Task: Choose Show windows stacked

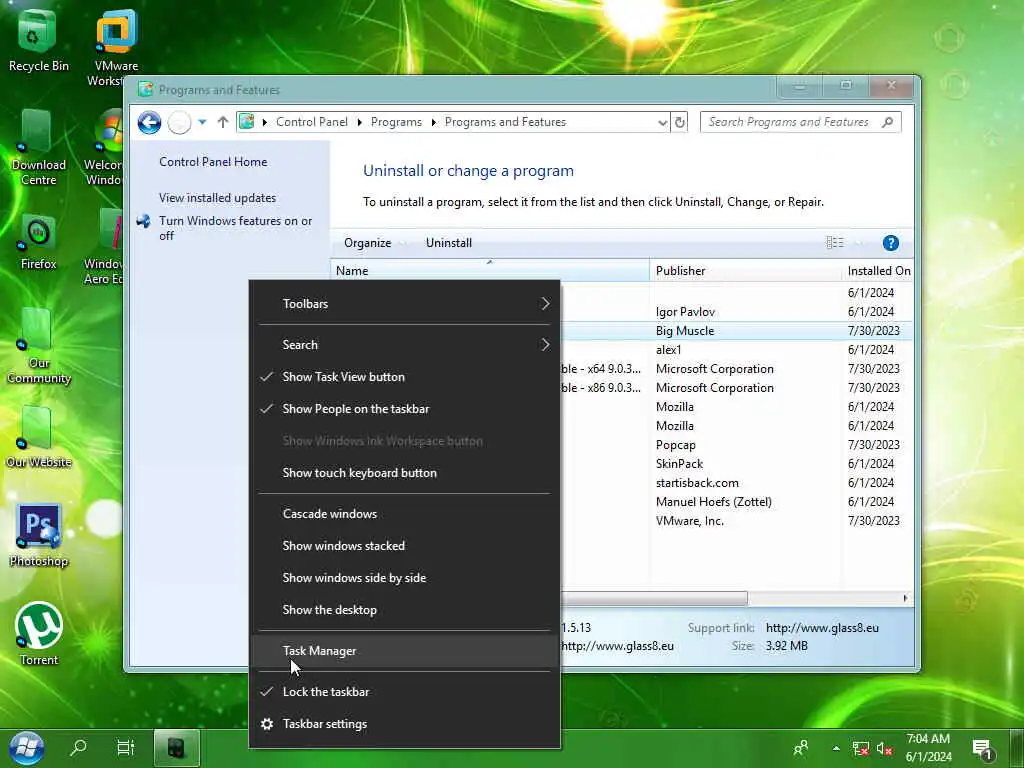Action: (405, 546)
